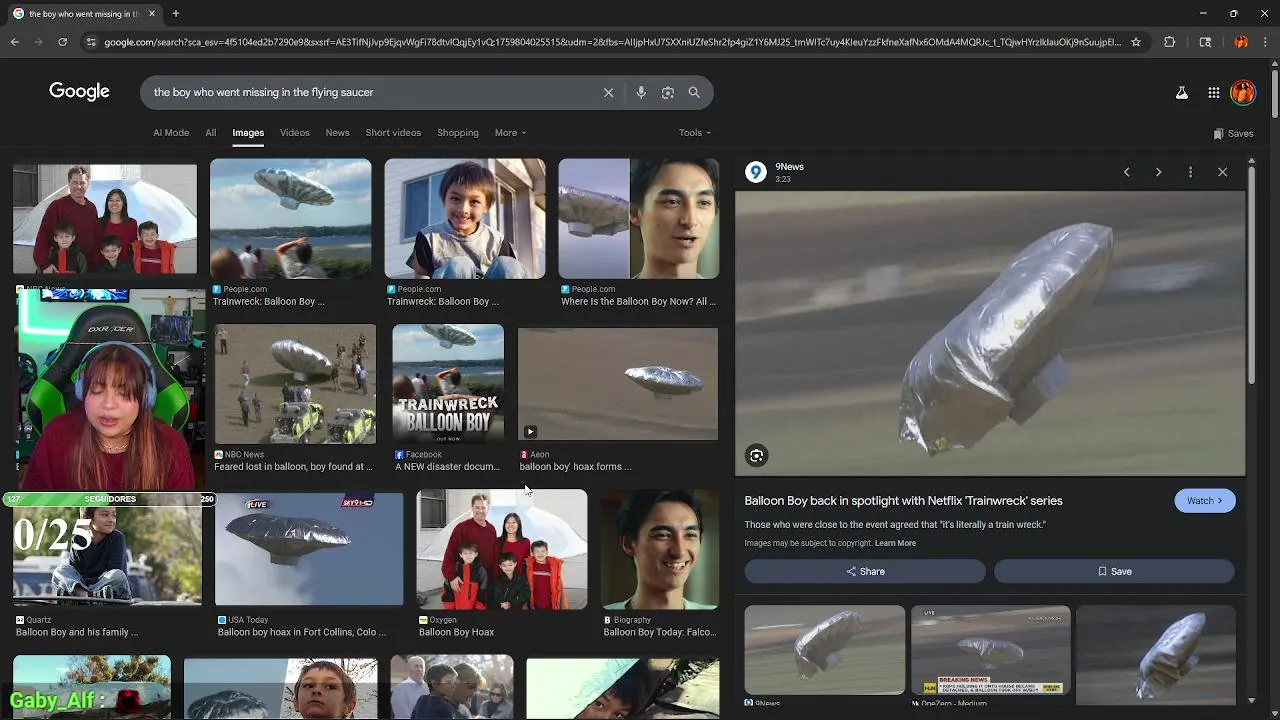The image size is (1280, 720).
Task: Switch to the News tab
Action: (337, 133)
